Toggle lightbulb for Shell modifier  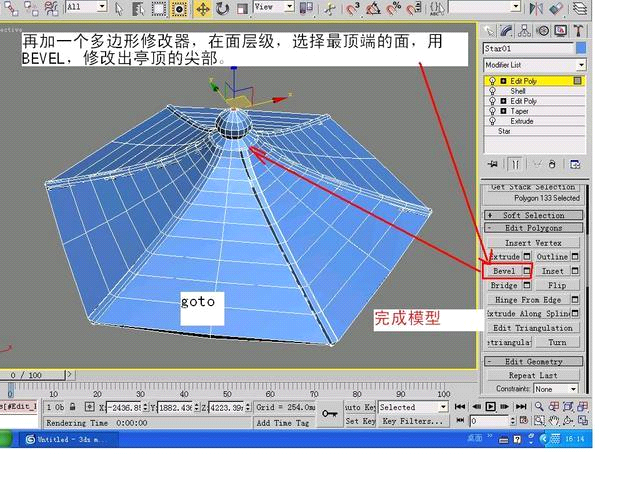click(x=492, y=91)
